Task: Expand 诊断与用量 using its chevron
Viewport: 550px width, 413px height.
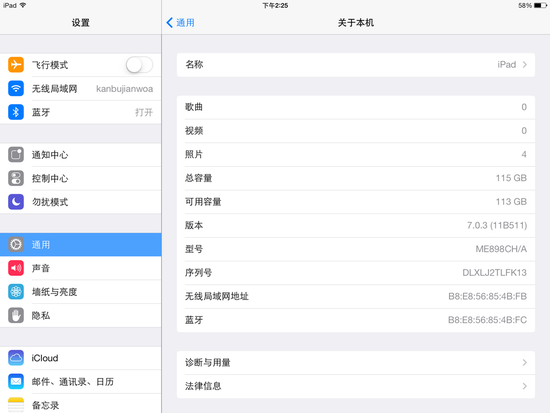Action: tap(524, 362)
